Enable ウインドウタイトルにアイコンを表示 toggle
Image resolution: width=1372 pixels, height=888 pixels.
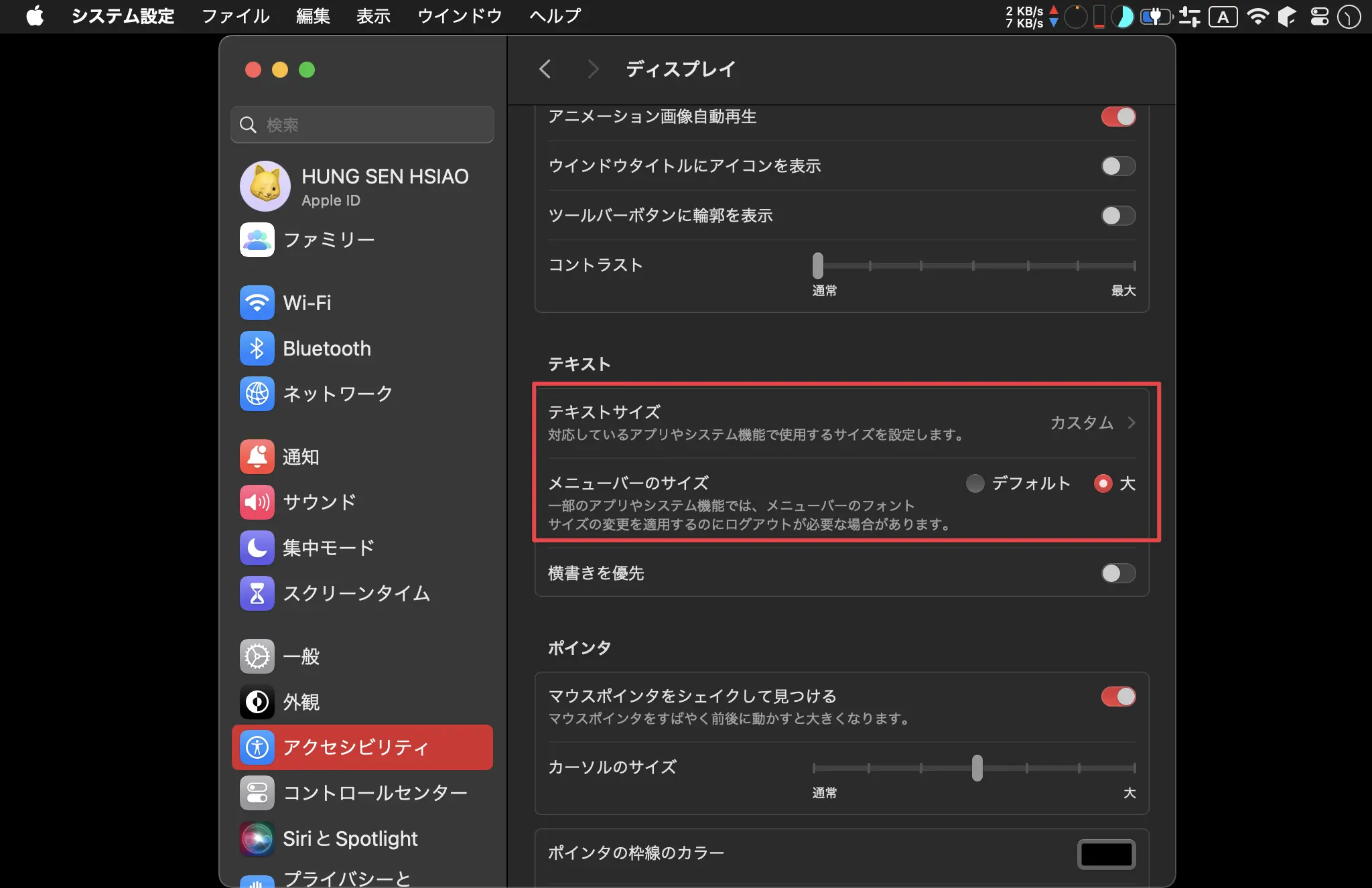pos(1118,166)
